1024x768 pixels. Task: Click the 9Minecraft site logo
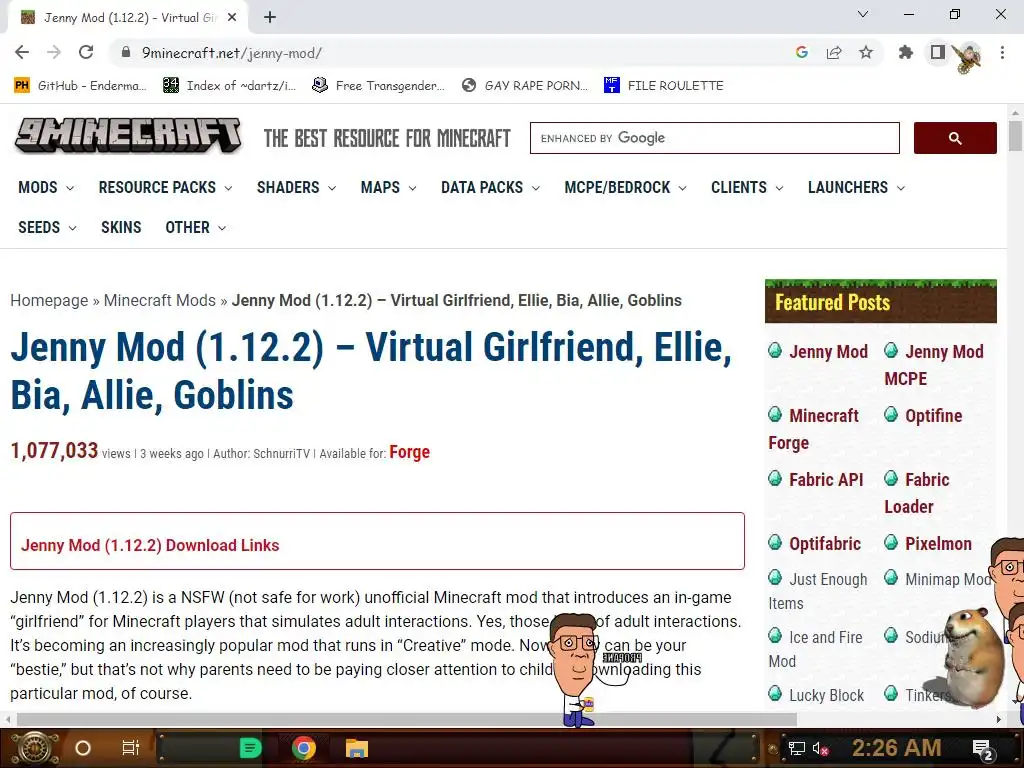click(128, 136)
